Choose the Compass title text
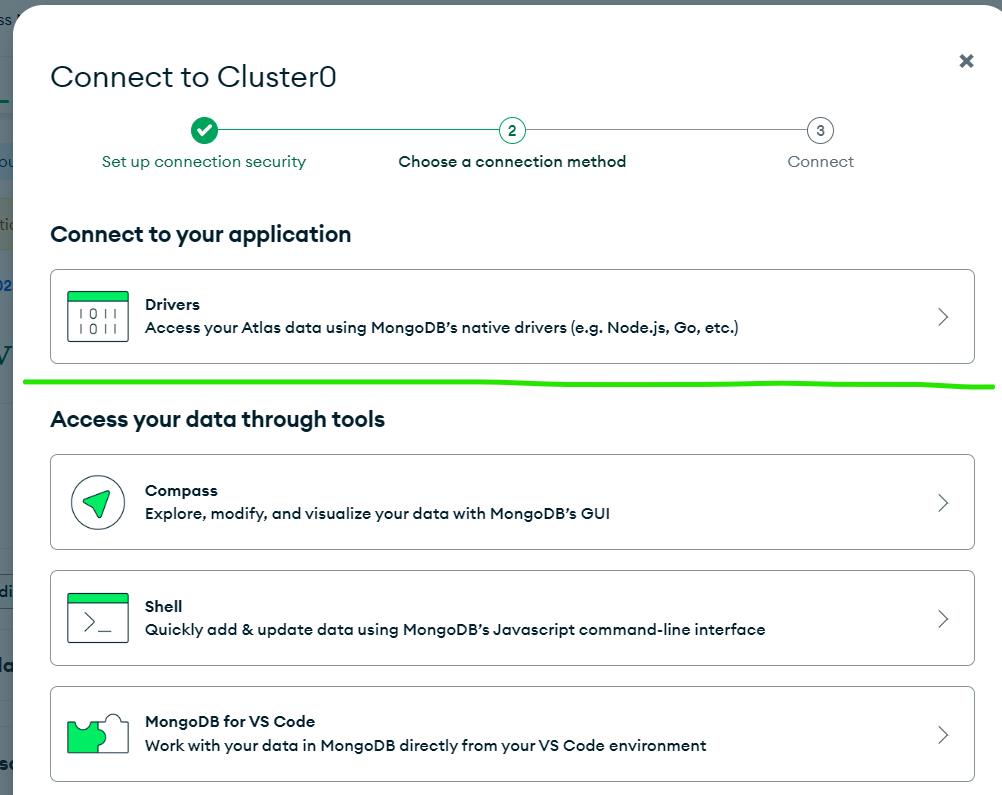This screenshot has width=1002, height=795. 181,491
